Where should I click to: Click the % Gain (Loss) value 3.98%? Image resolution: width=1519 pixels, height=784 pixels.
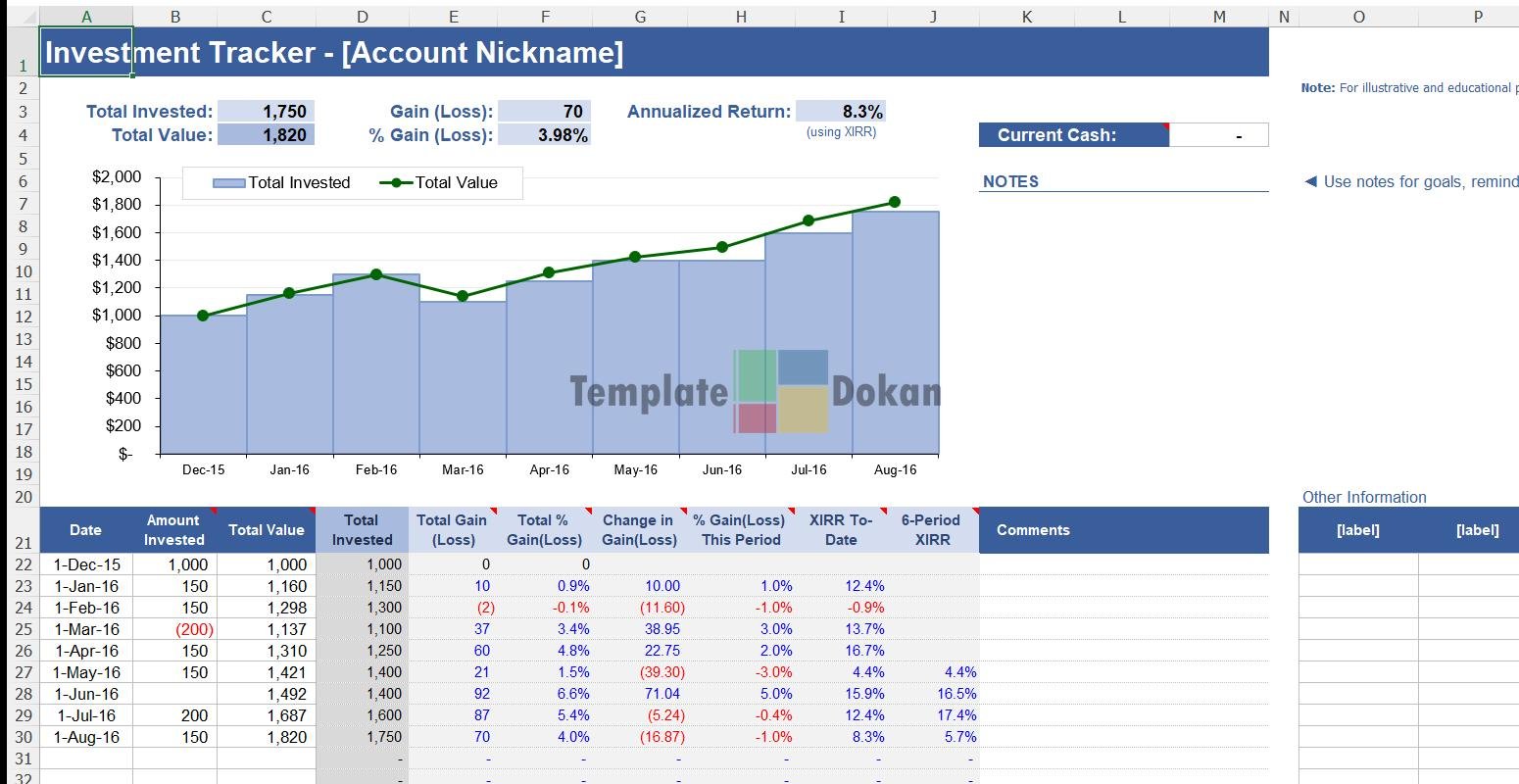[544, 135]
